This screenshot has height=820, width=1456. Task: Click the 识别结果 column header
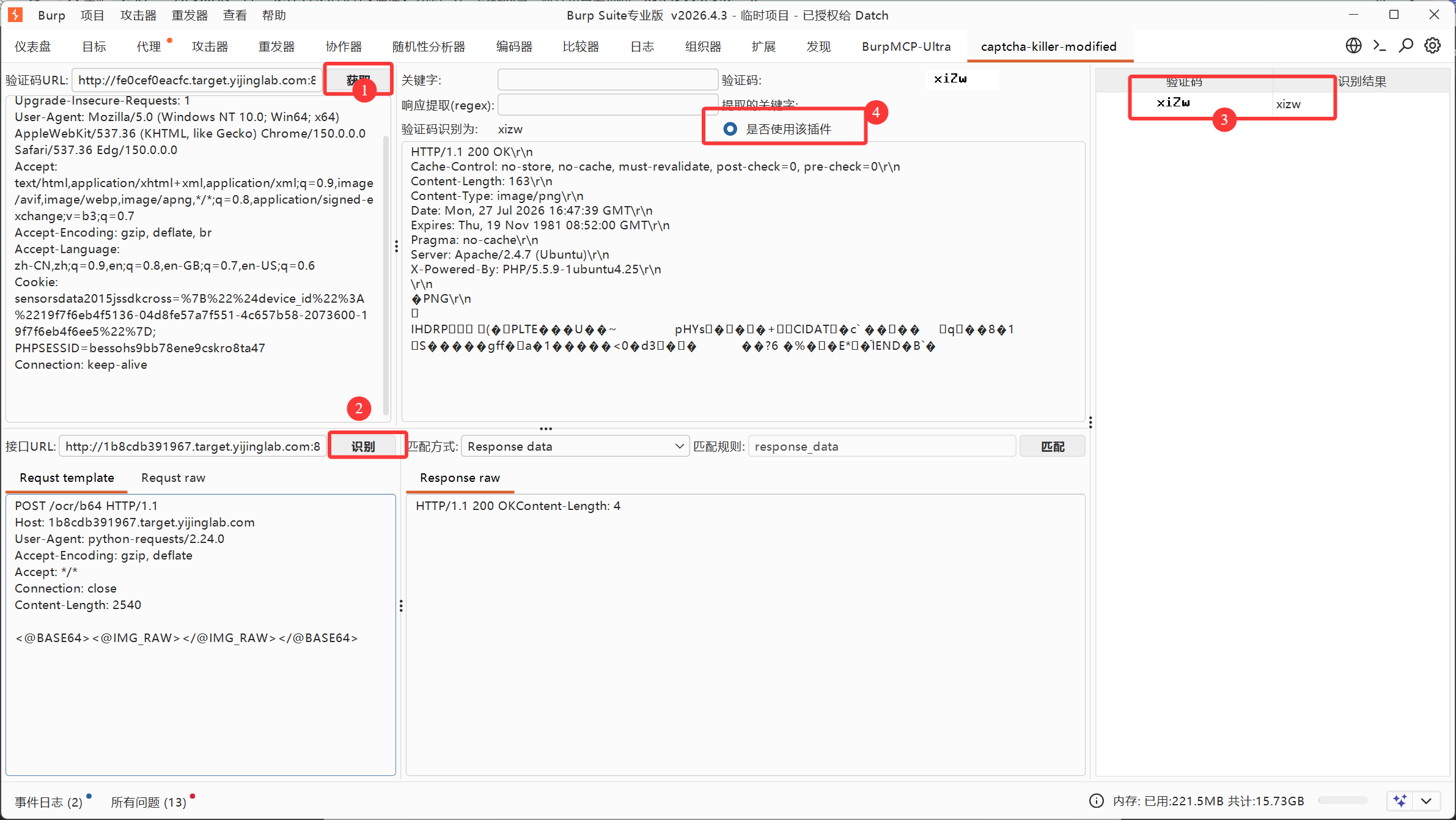(x=1361, y=81)
